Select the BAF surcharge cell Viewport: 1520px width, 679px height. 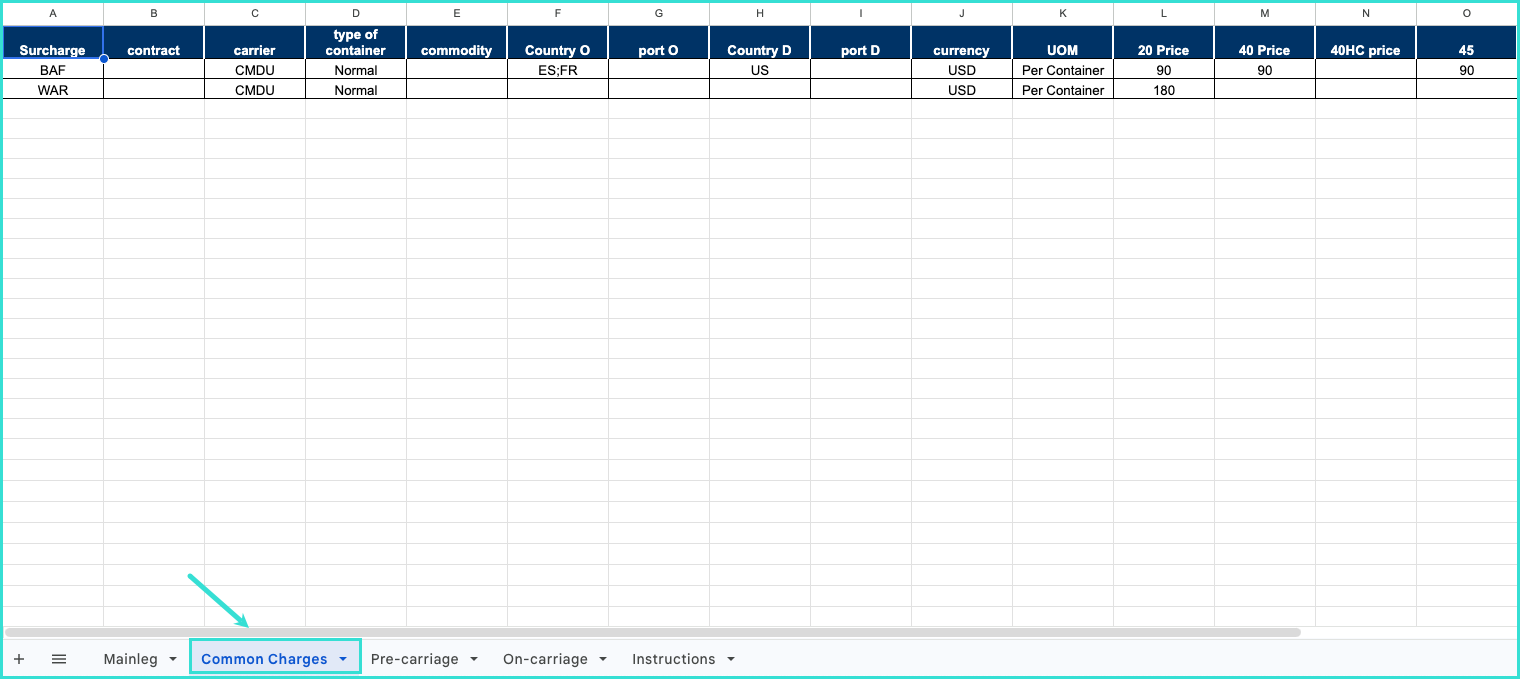[53, 70]
